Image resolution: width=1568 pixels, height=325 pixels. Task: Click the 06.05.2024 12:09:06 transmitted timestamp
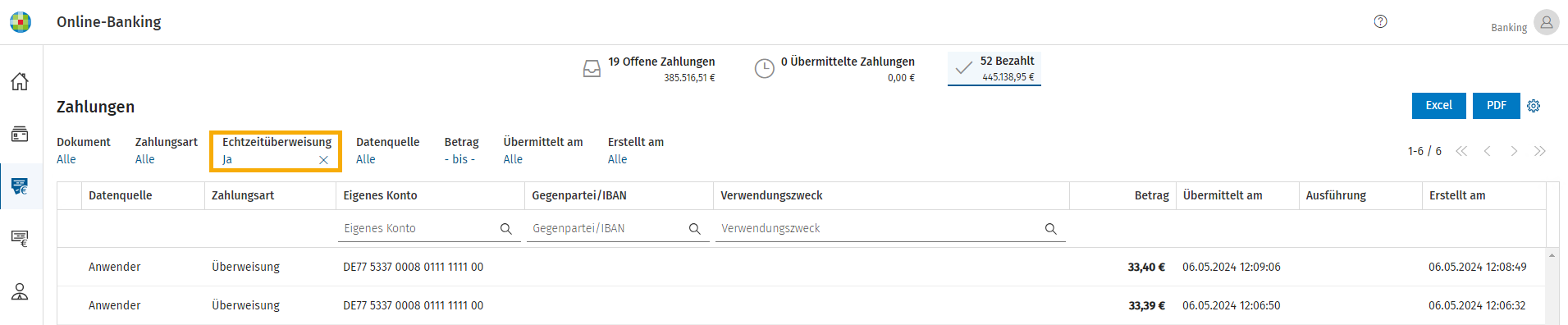pos(1231,268)
